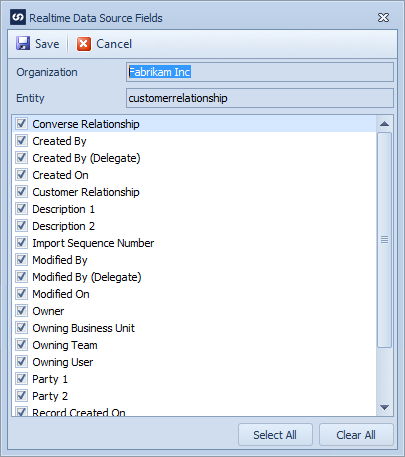Image resolution: width=405 pixels, height=457 pixels.
Task: Toggle the Created By (Delegate) checkbox
Action: pyautogui.click(x=21, y=158)
